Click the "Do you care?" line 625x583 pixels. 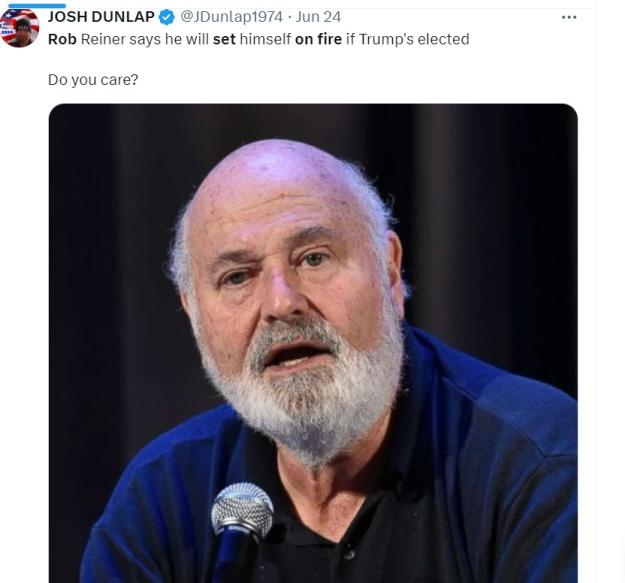[x=93, y=80]
